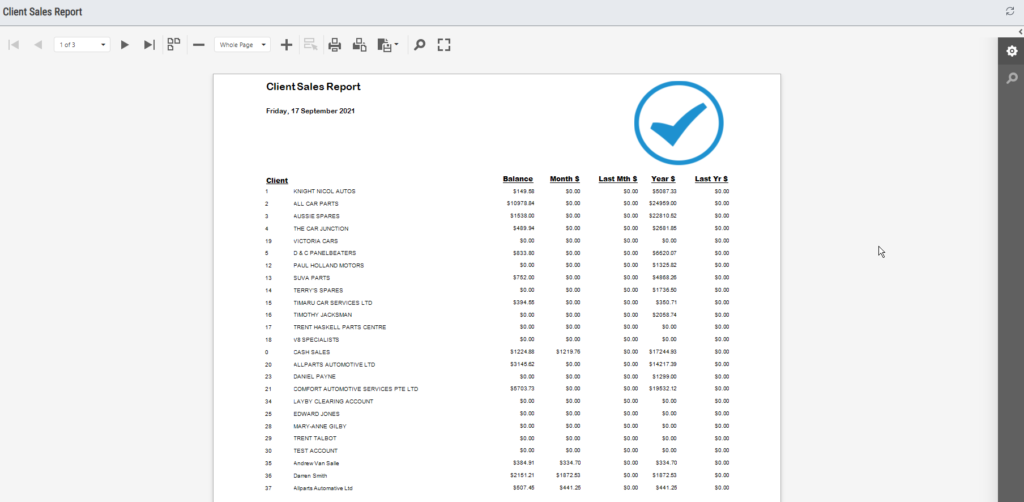The width and height of the screenshot is (1024, 502).
Task: Click the Balance column header
Action: (x=518, y=179)
